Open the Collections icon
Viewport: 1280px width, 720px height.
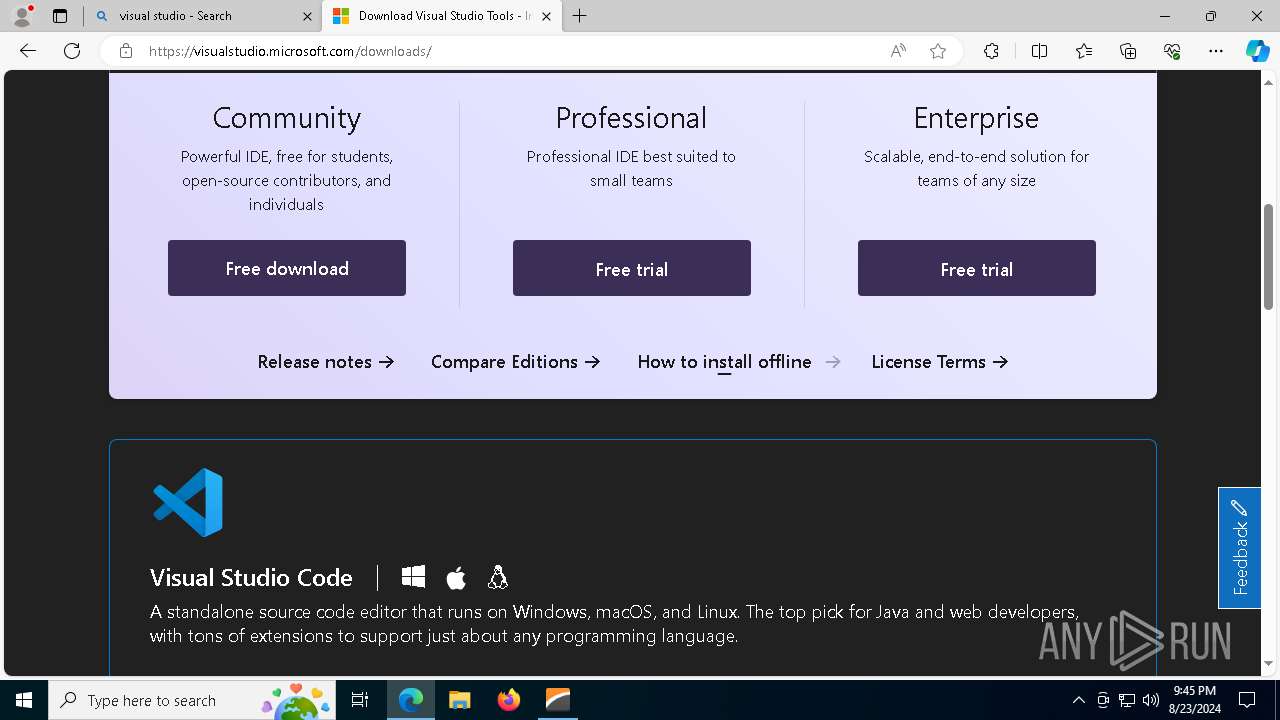click(1128, 51)
